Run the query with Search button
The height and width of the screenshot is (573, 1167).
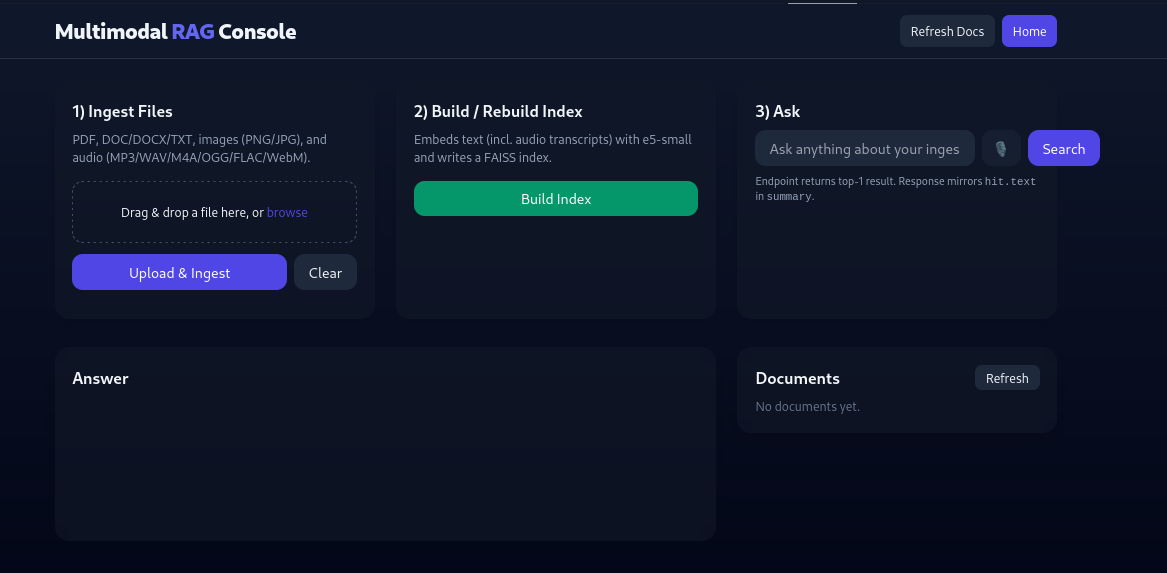pos(1063,149)
